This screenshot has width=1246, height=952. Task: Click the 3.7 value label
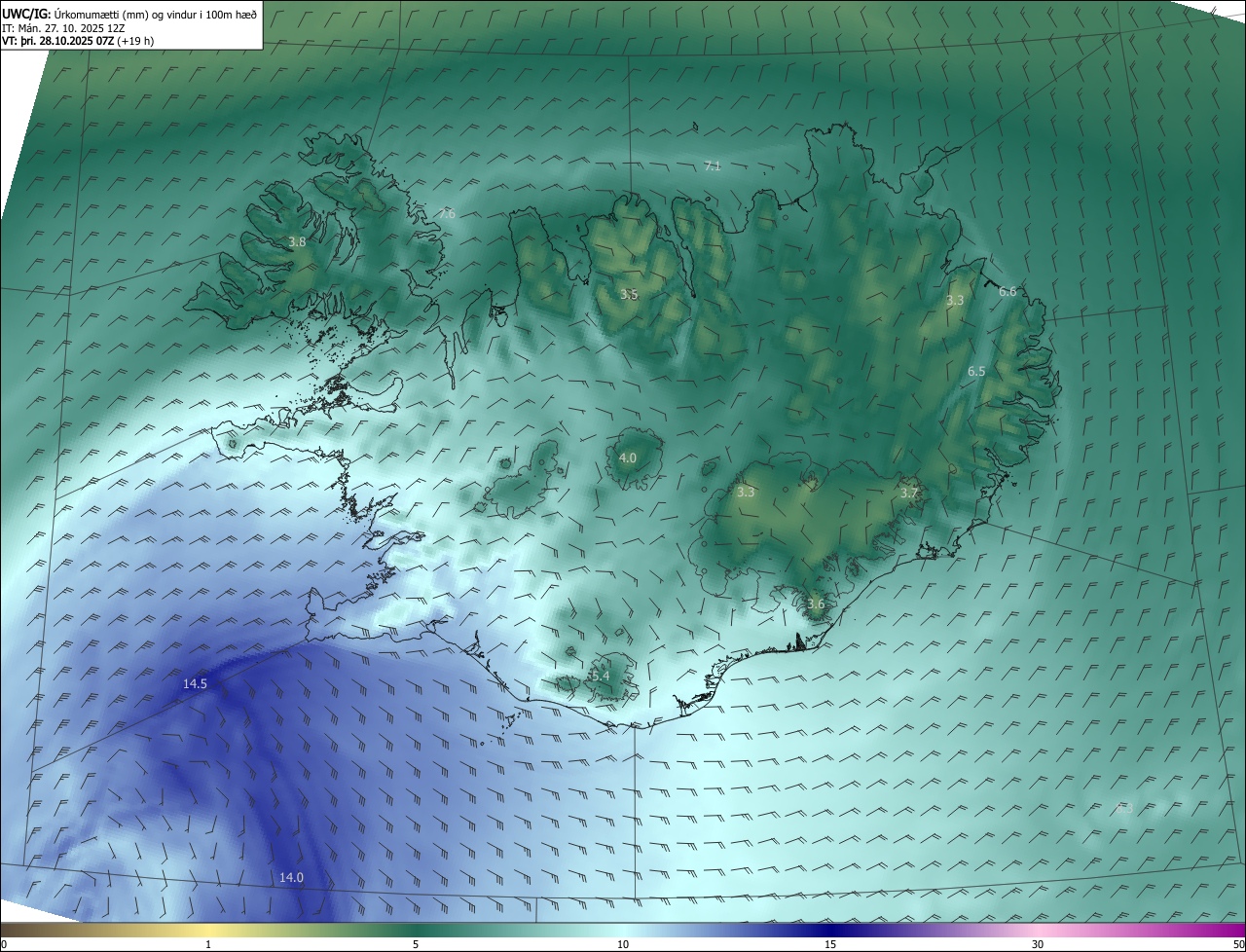tap(909, 494)
